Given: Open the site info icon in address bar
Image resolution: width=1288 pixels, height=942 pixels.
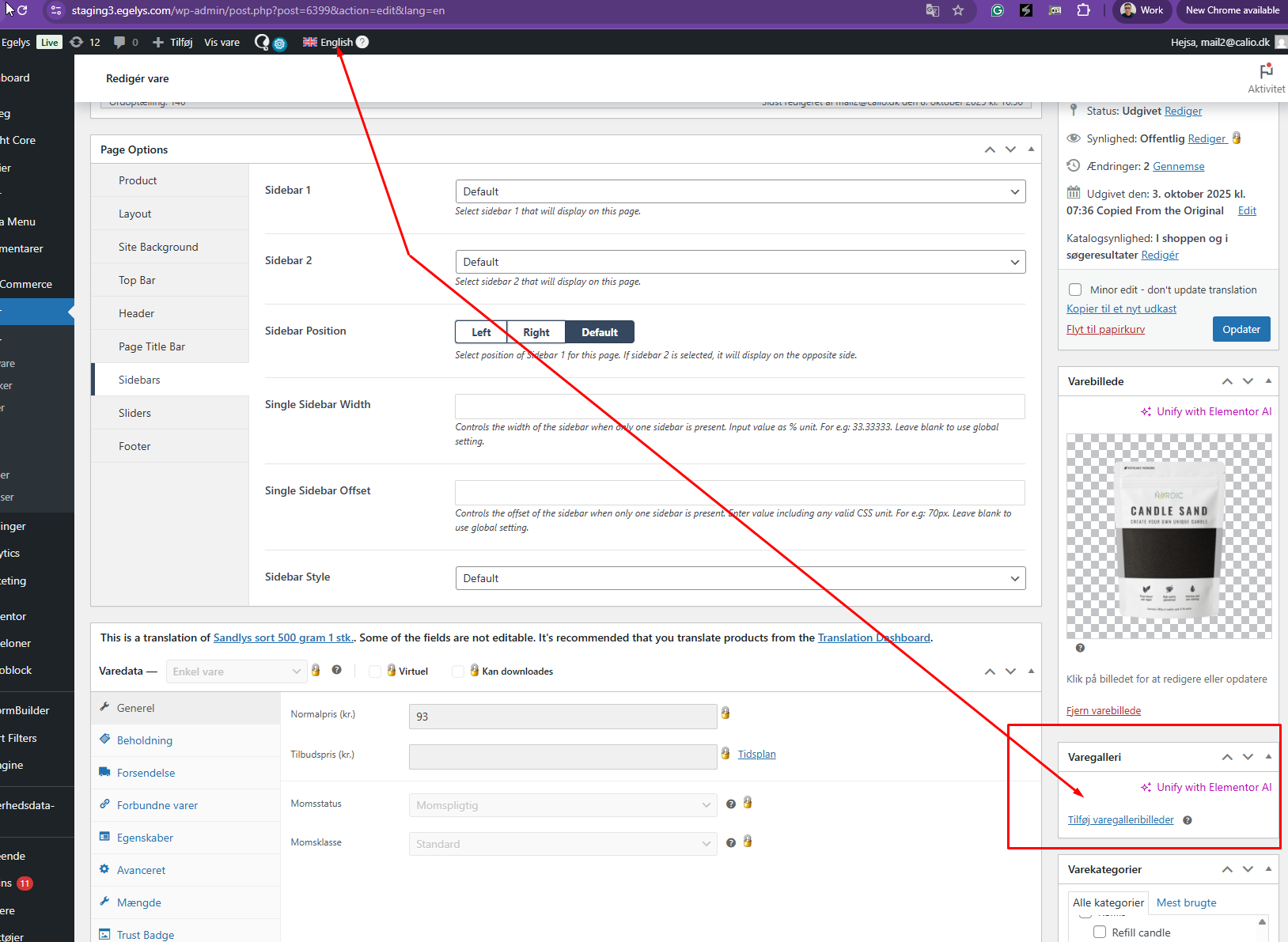Looking at the screenshot, I should click(55, 10).
